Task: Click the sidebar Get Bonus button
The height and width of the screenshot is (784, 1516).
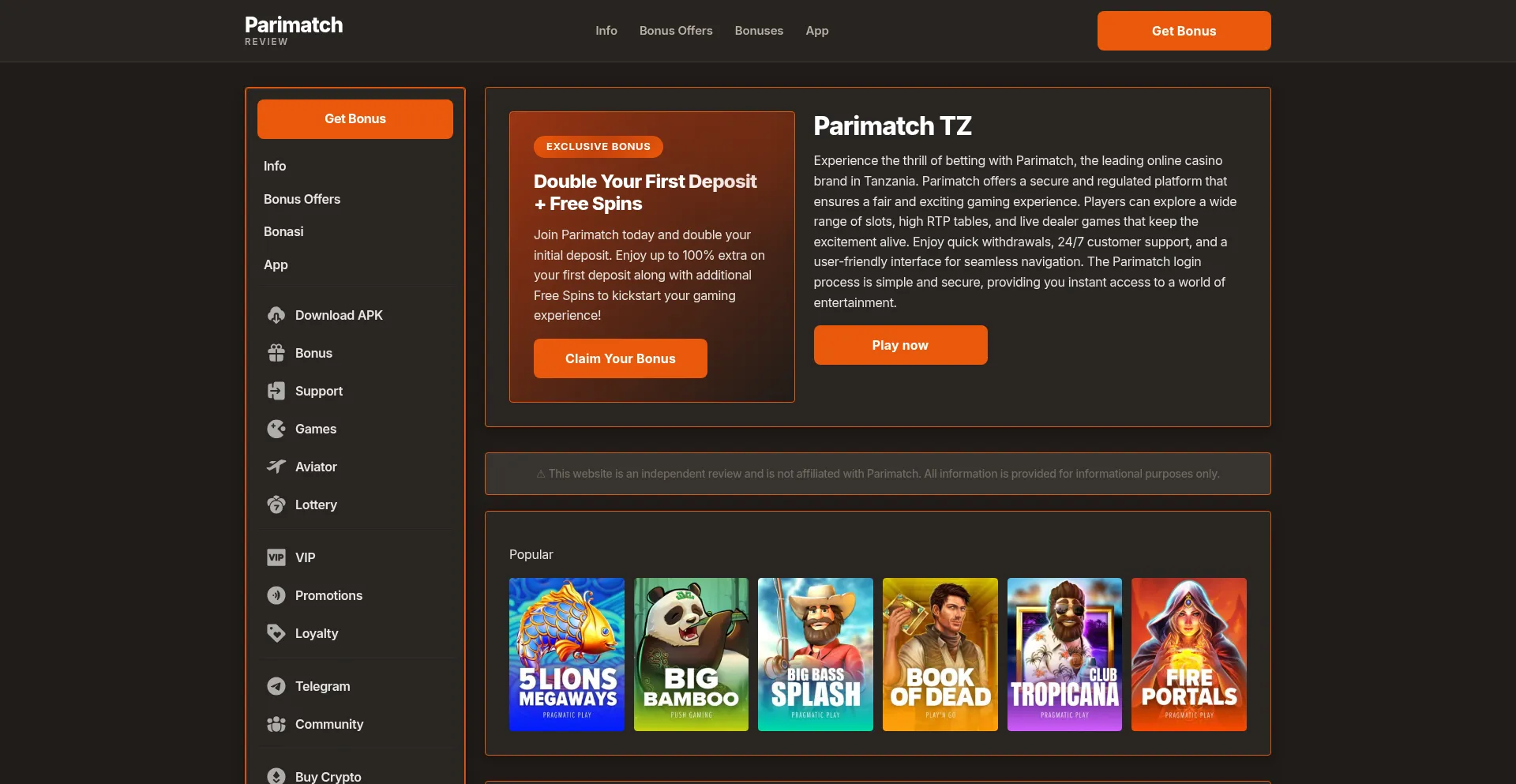Action: pyautogui.click(x=355, y=119)
